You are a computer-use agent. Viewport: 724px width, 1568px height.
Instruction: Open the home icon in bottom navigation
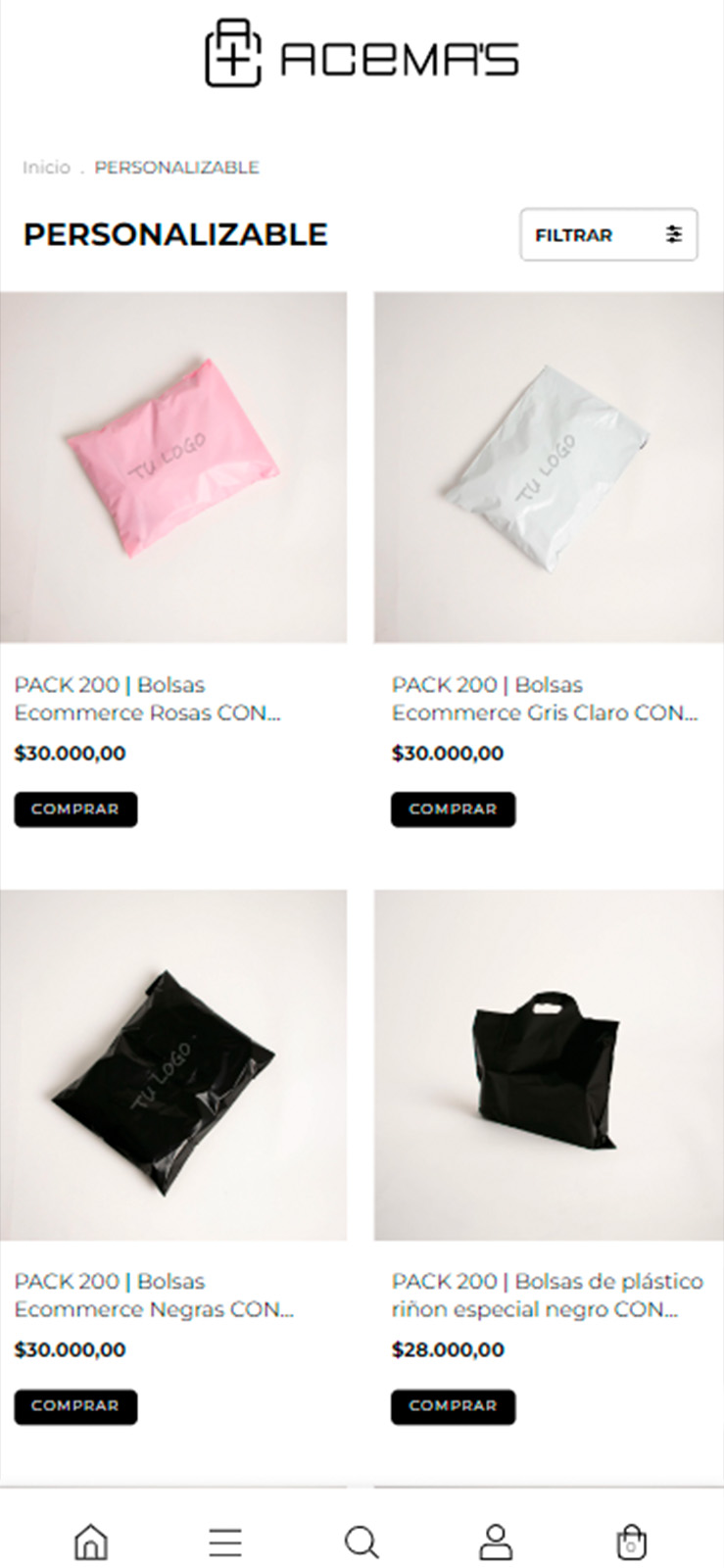(x=91, y=1542)
